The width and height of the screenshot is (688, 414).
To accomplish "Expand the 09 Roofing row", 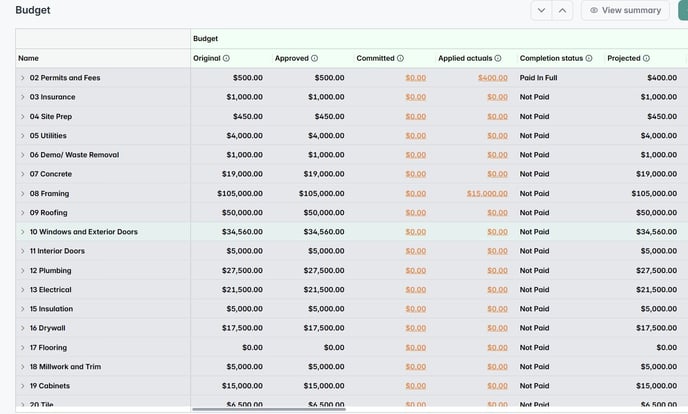I will pyautogui.click(x=22, y=213).
